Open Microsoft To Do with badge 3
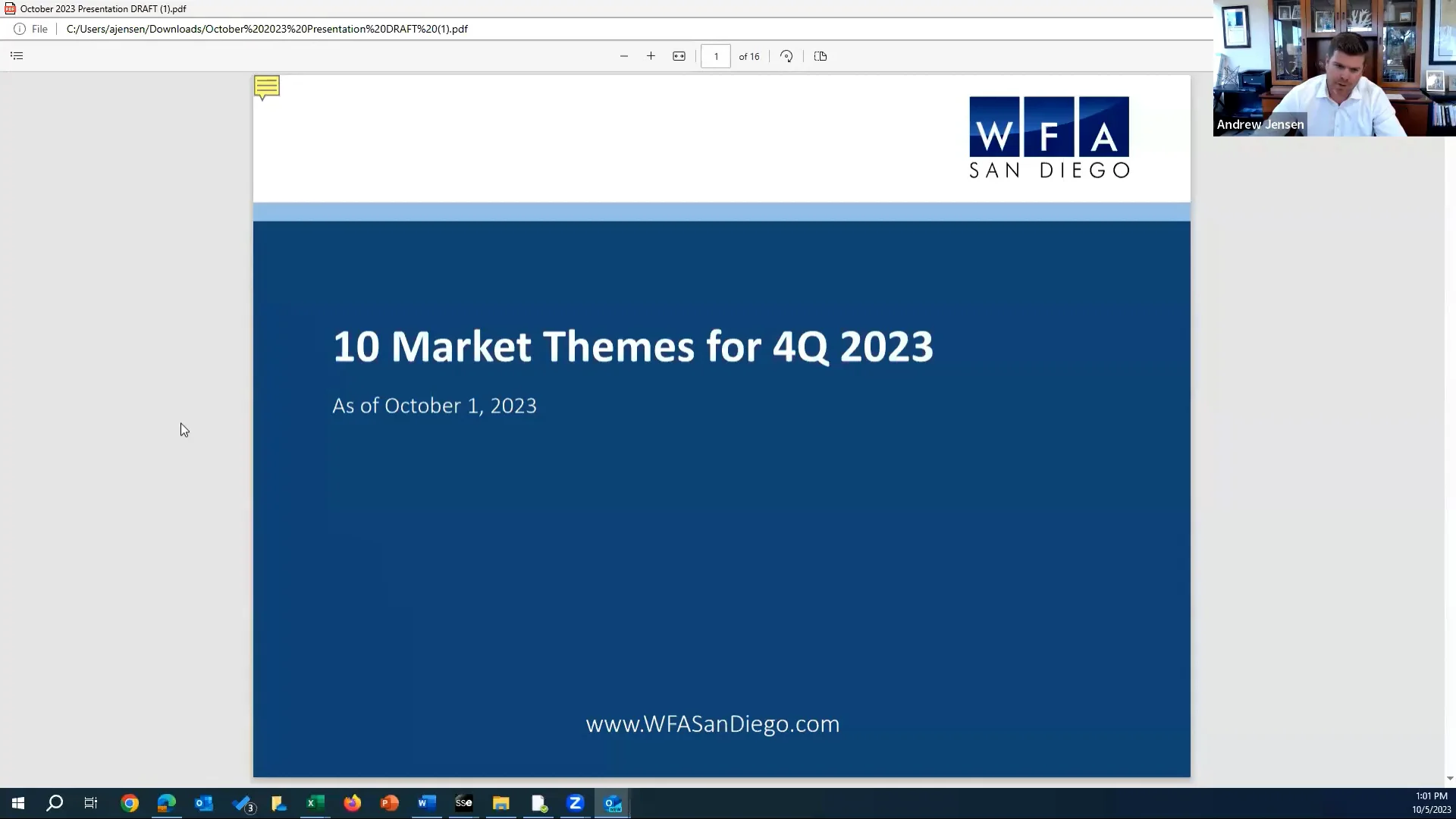This screenshot has height=819, width=1456. pyautogui.click(x=243, y=803)
